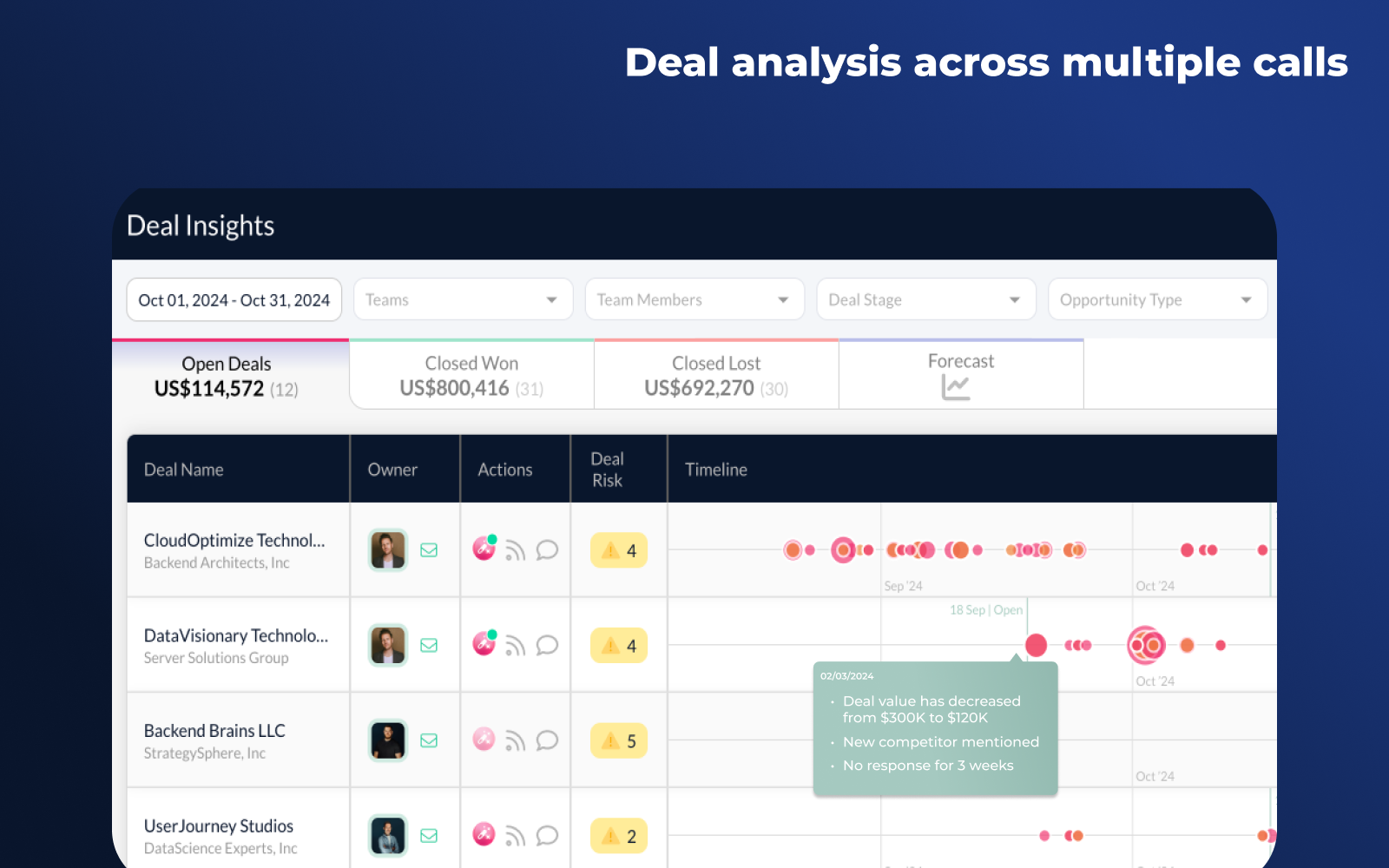This screenshot has height=868, width=1389.
Task: Click the feed icon for DataVisionary deal
Action: tap(516, 647)
